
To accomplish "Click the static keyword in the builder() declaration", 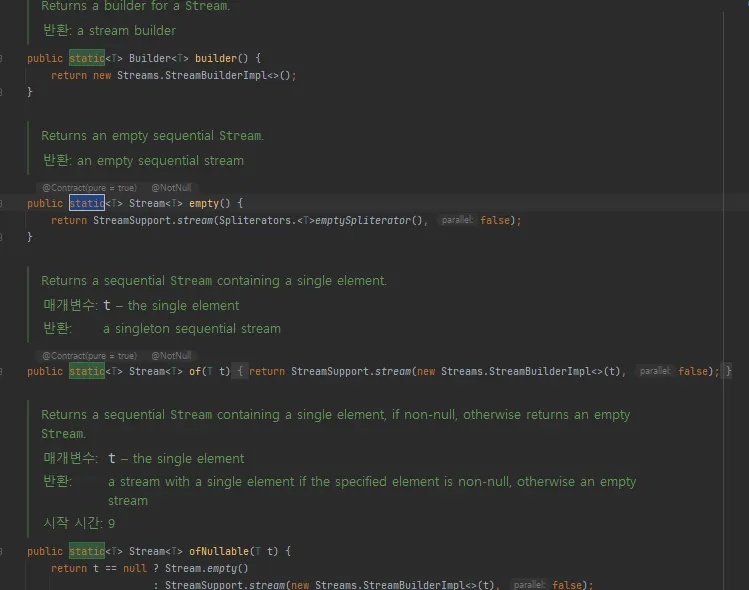I will point(87,58).
